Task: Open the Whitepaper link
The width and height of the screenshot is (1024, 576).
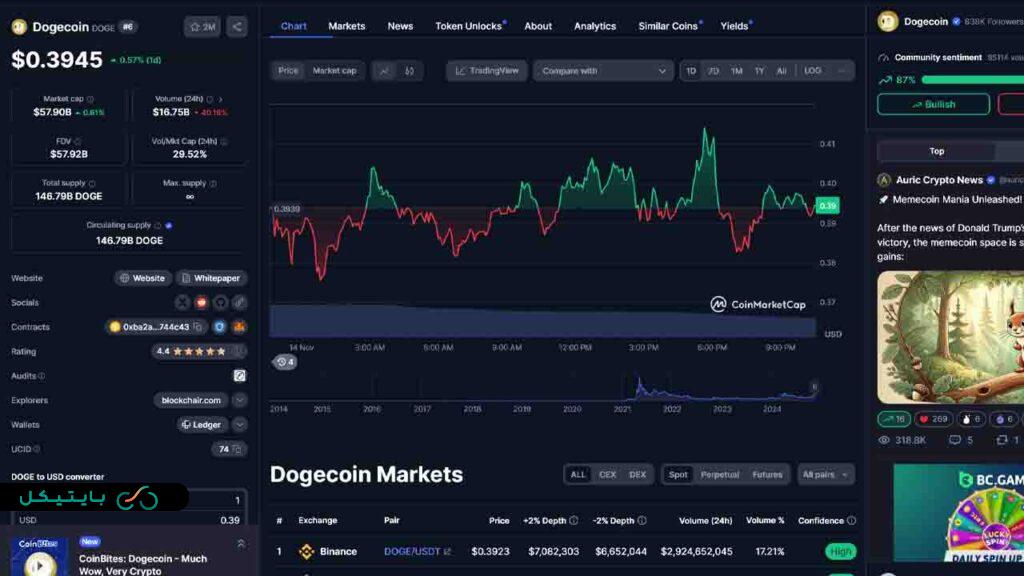Action: (212, 278)
